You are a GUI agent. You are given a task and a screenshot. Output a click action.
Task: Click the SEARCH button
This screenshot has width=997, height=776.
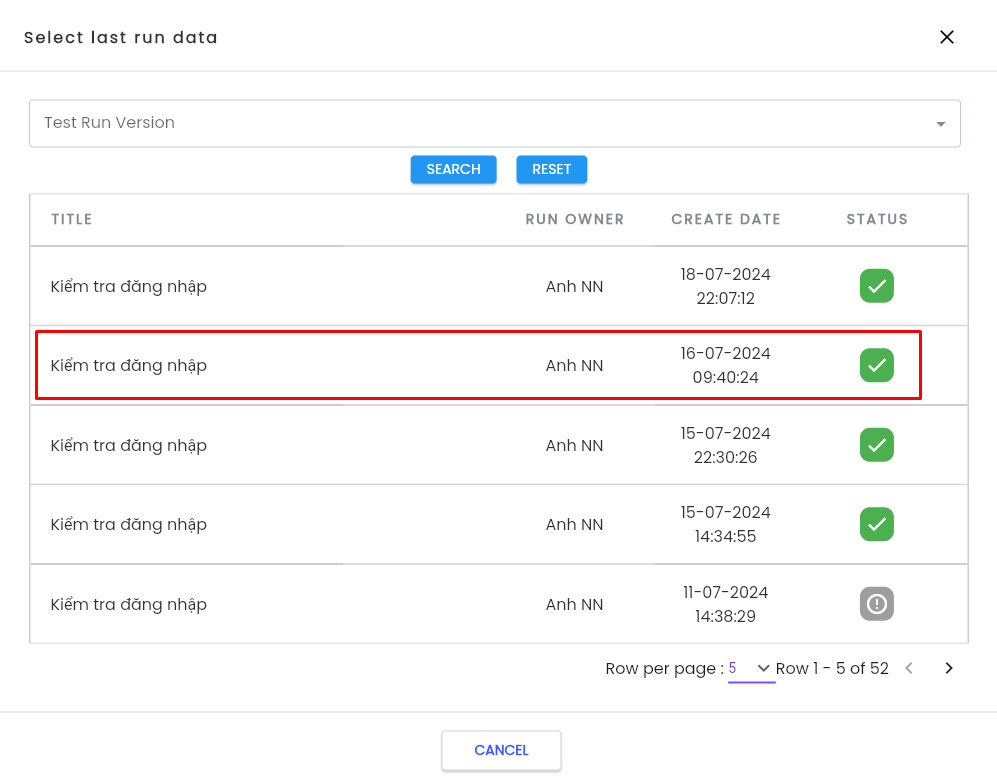click(453, 169)
